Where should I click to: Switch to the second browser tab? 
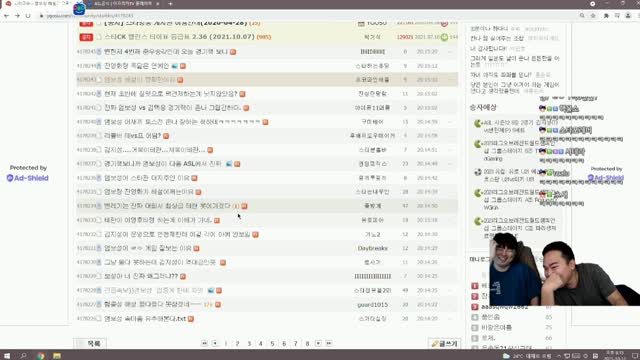click(x=122, y=4)
